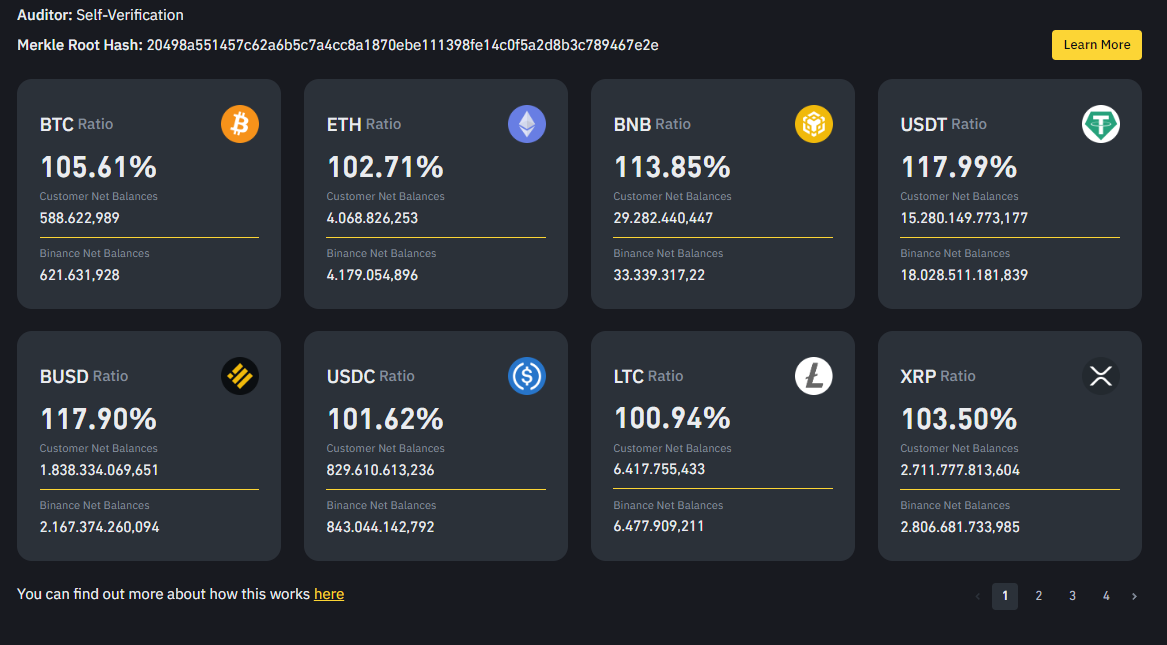This screenshot has width=1167, height=645.
Task: Advance with the next page arrow
Action: pos(1134,596)
